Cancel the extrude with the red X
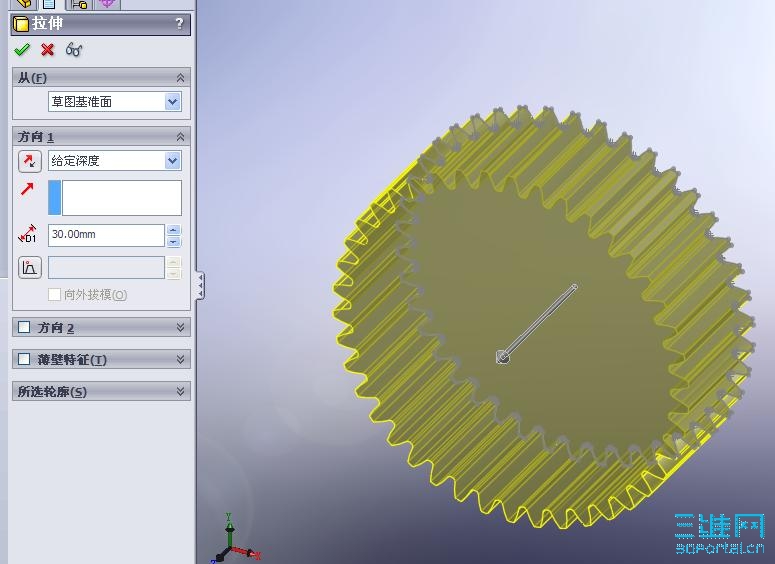775x564 pixels. tap(47, 49)
